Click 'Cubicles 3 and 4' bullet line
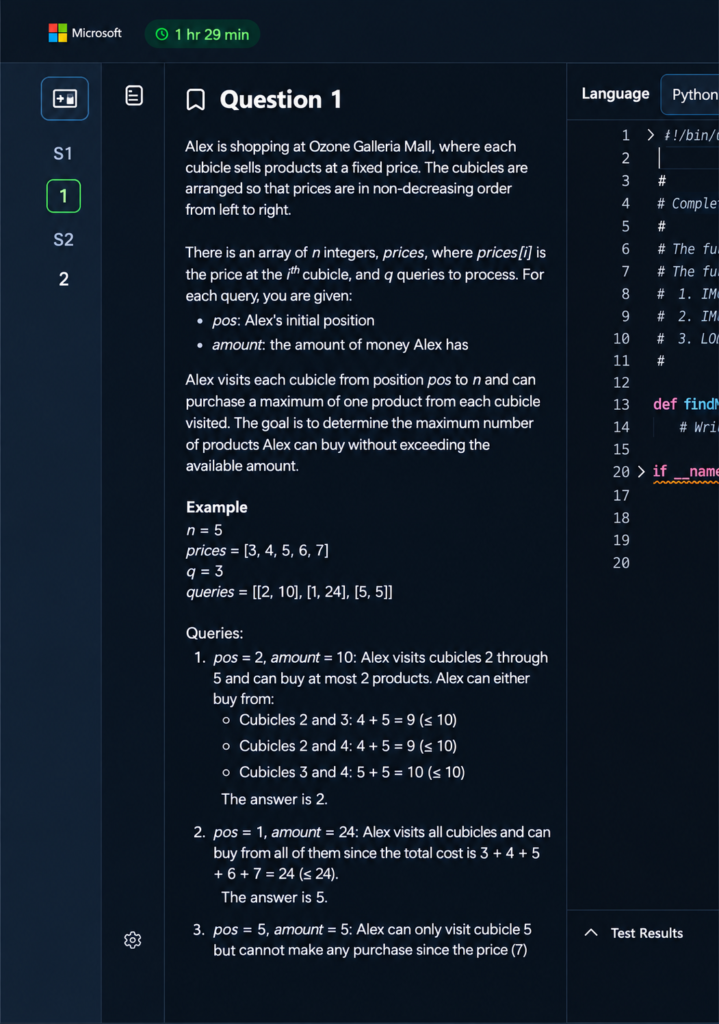 click(x=352, y=773)
